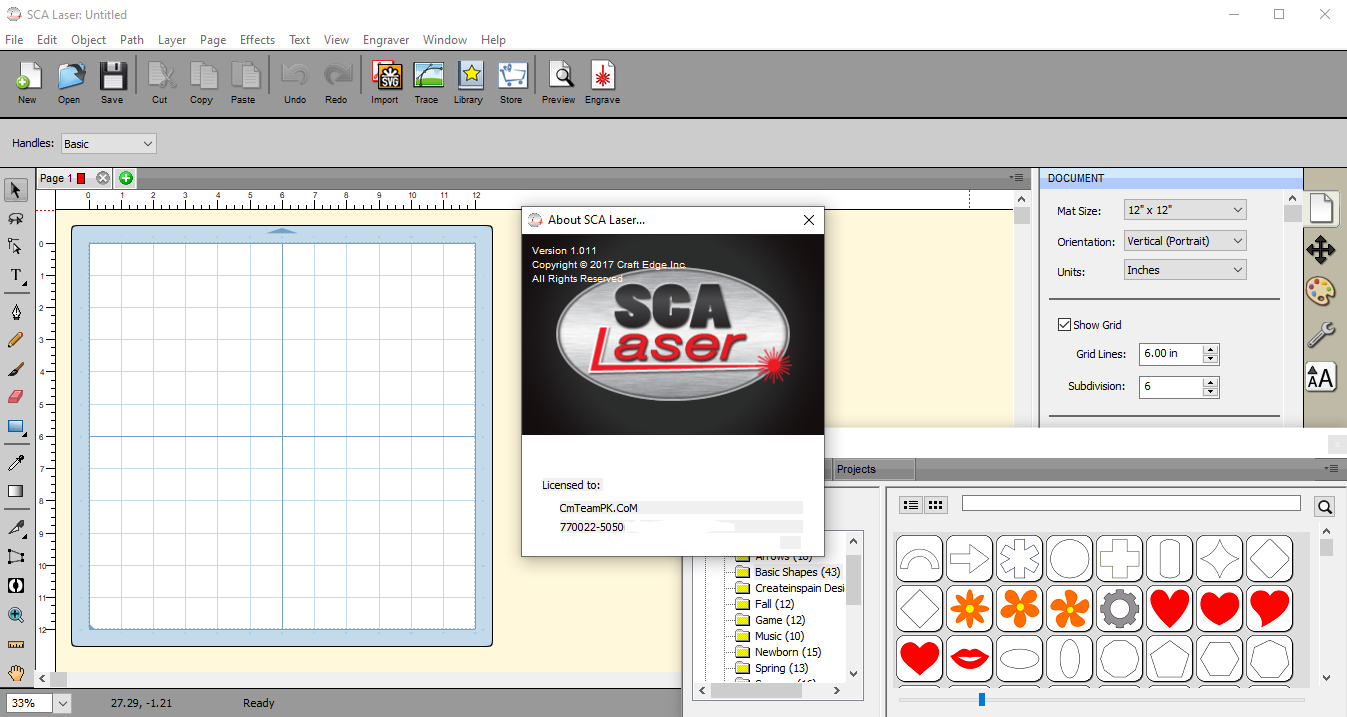Screen dimensions: 1347x717
Task: Adjust the library thumbnail size slider
Action: click(982, 700)
